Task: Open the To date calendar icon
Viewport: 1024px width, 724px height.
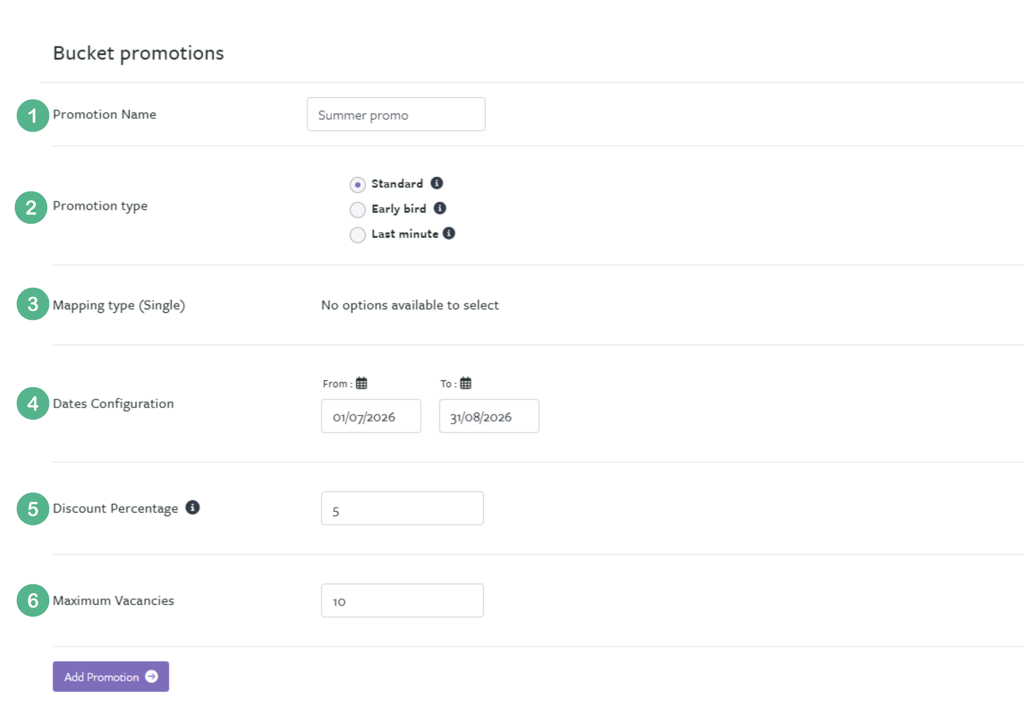Action: tap(466, 383)
